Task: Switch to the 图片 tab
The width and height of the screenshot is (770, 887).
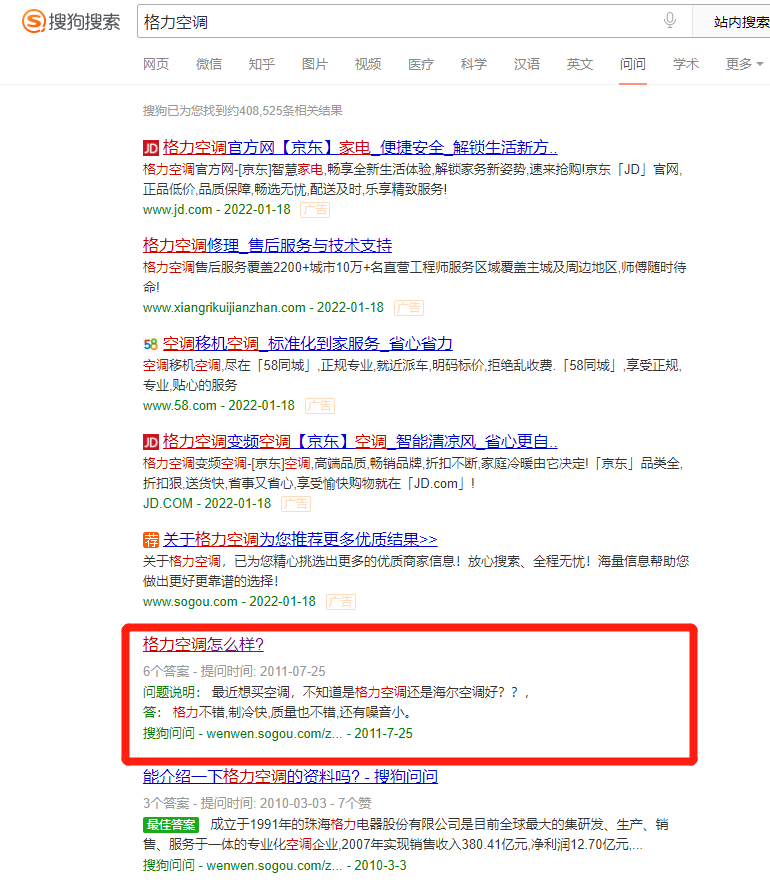Action: pyautogui.click(x=315, y=64)
